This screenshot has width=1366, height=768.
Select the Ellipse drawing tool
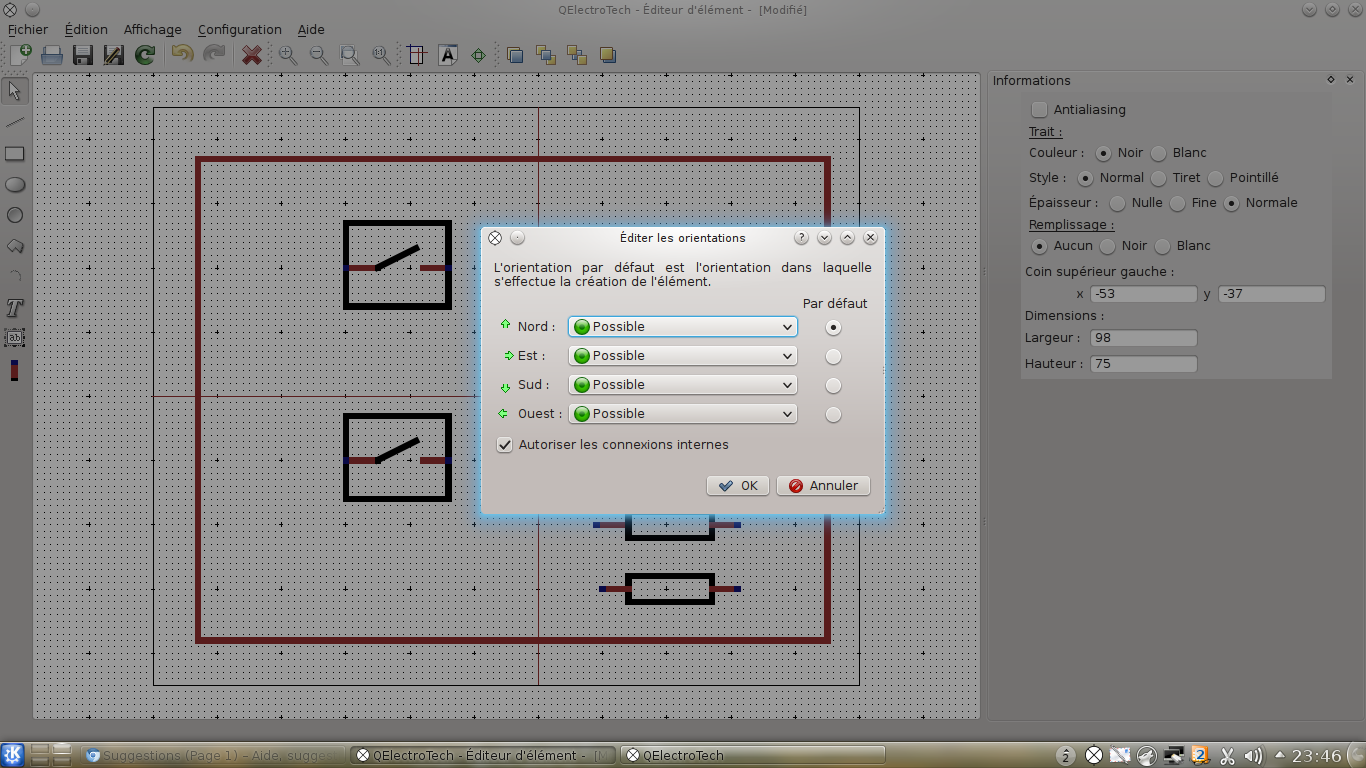coord(14,184)
